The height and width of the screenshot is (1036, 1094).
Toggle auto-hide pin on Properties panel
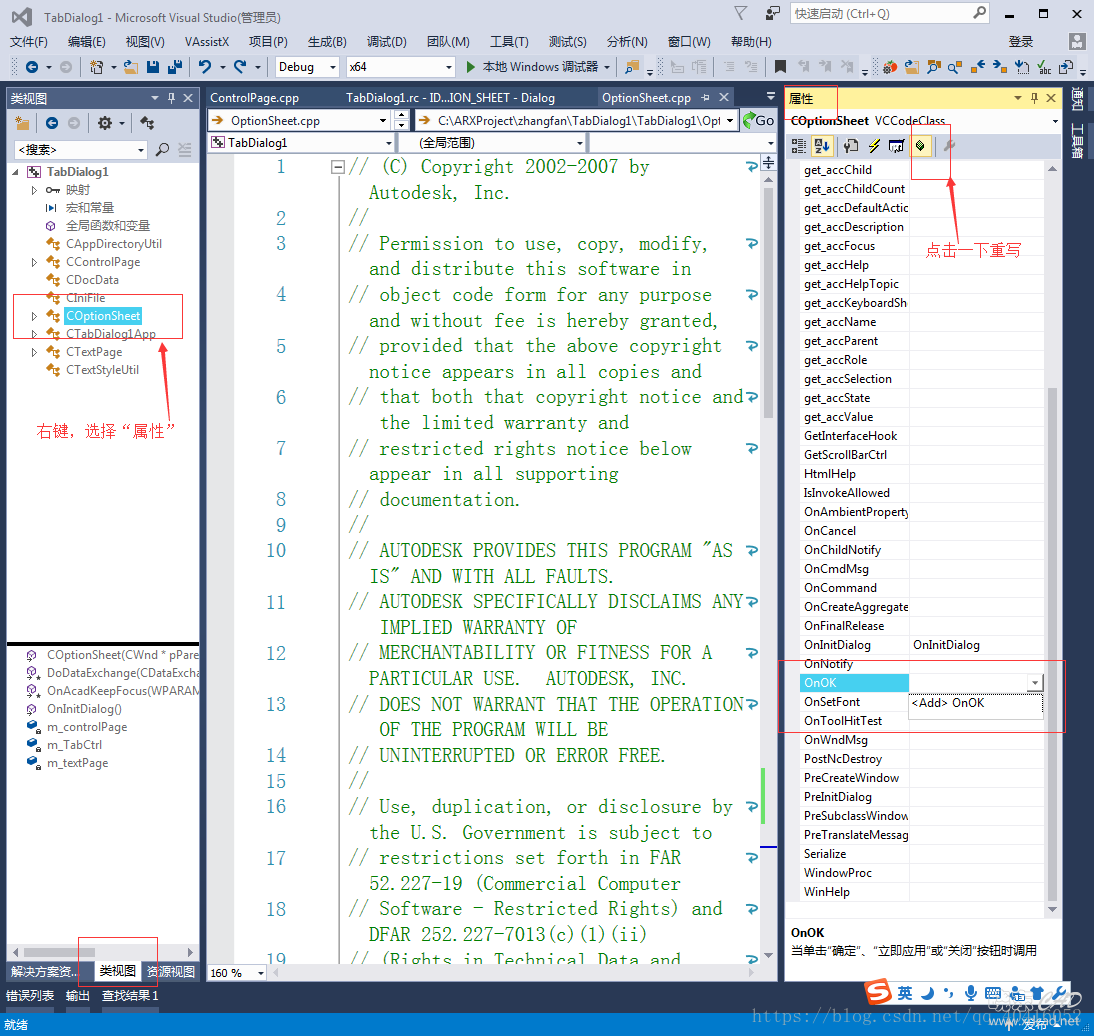(x=1034, y=98)
